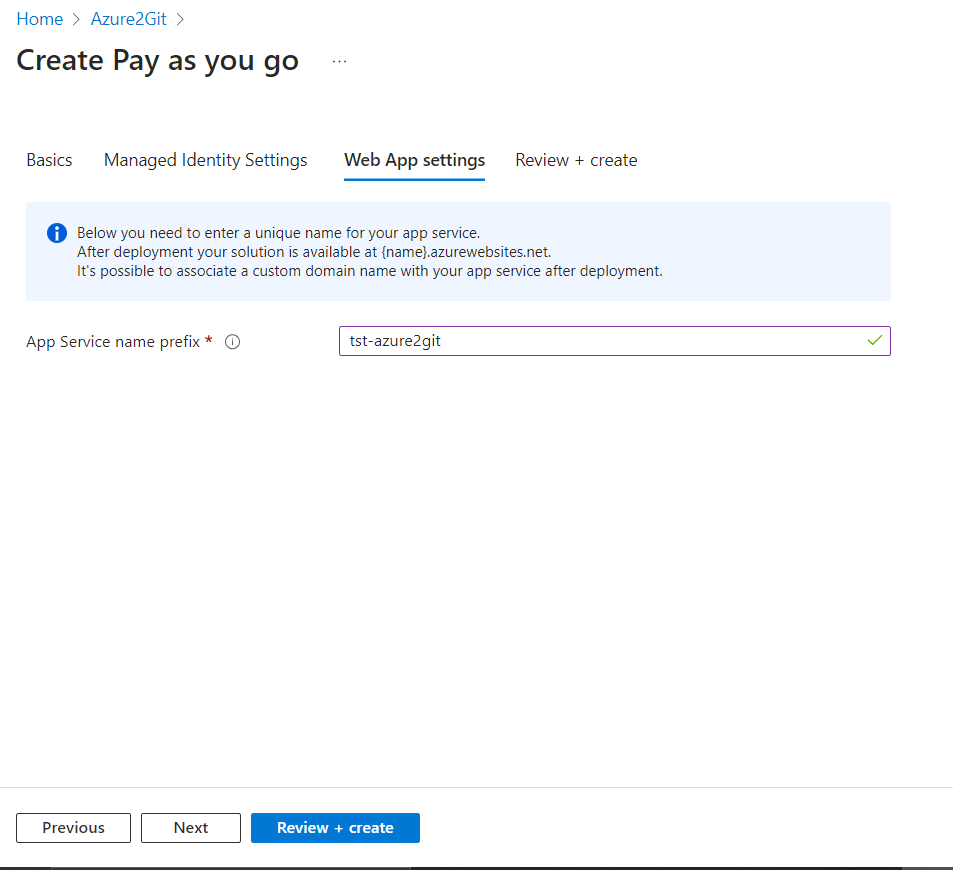Switch to the Basics tab
953x870 pixels.
coord(48,160)
